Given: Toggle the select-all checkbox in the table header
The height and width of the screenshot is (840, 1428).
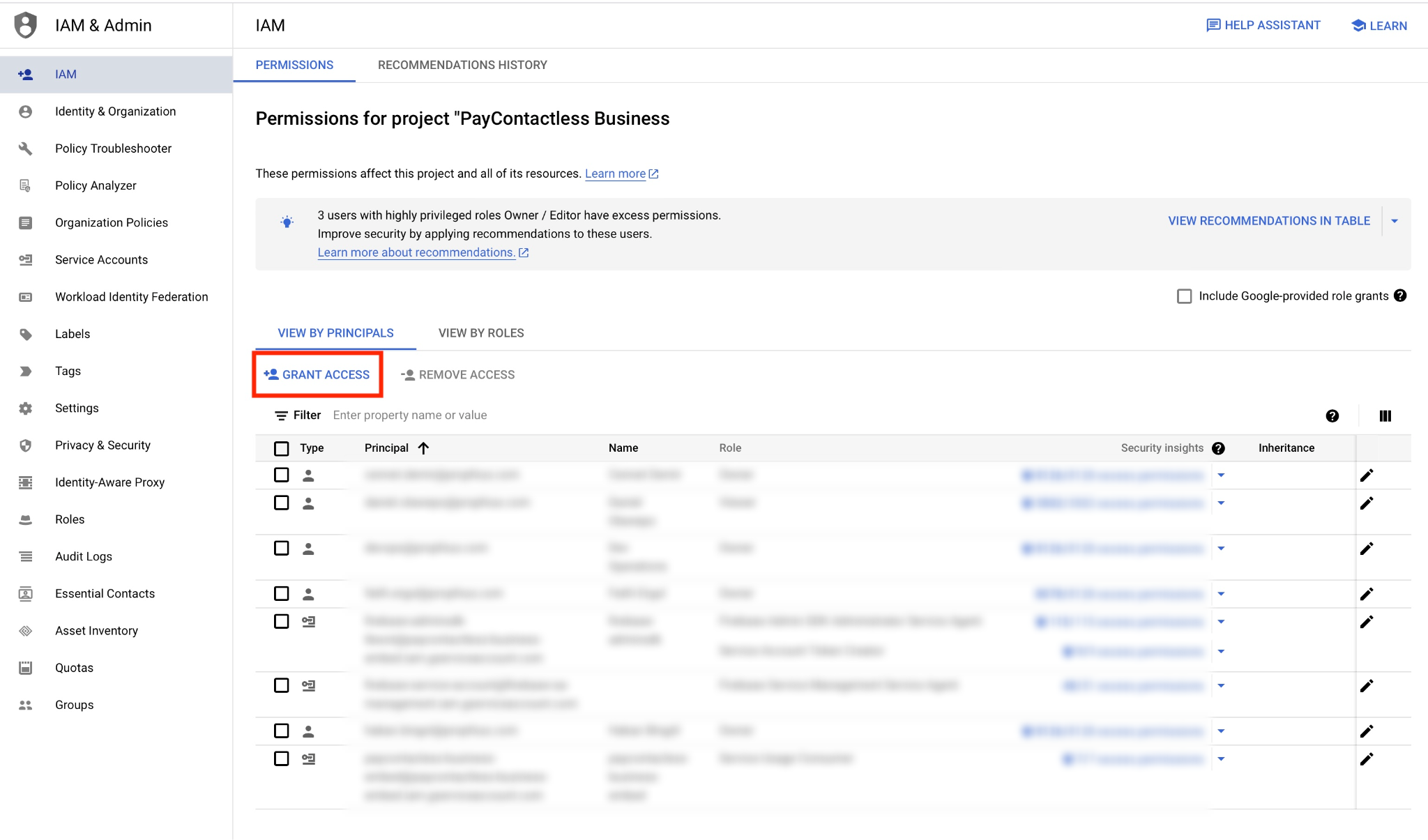Looking at the screenshot, I should pyautogui.click(x=281, y=448).
